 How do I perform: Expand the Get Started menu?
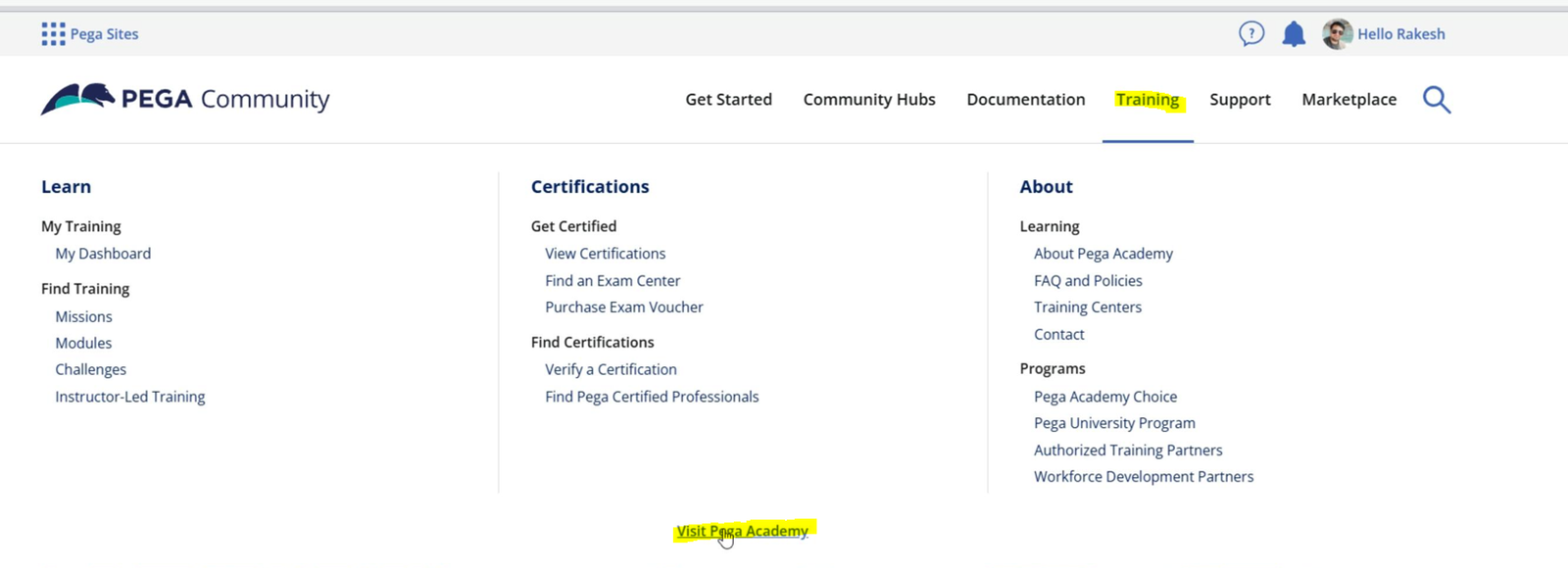[x=728, y=100]
